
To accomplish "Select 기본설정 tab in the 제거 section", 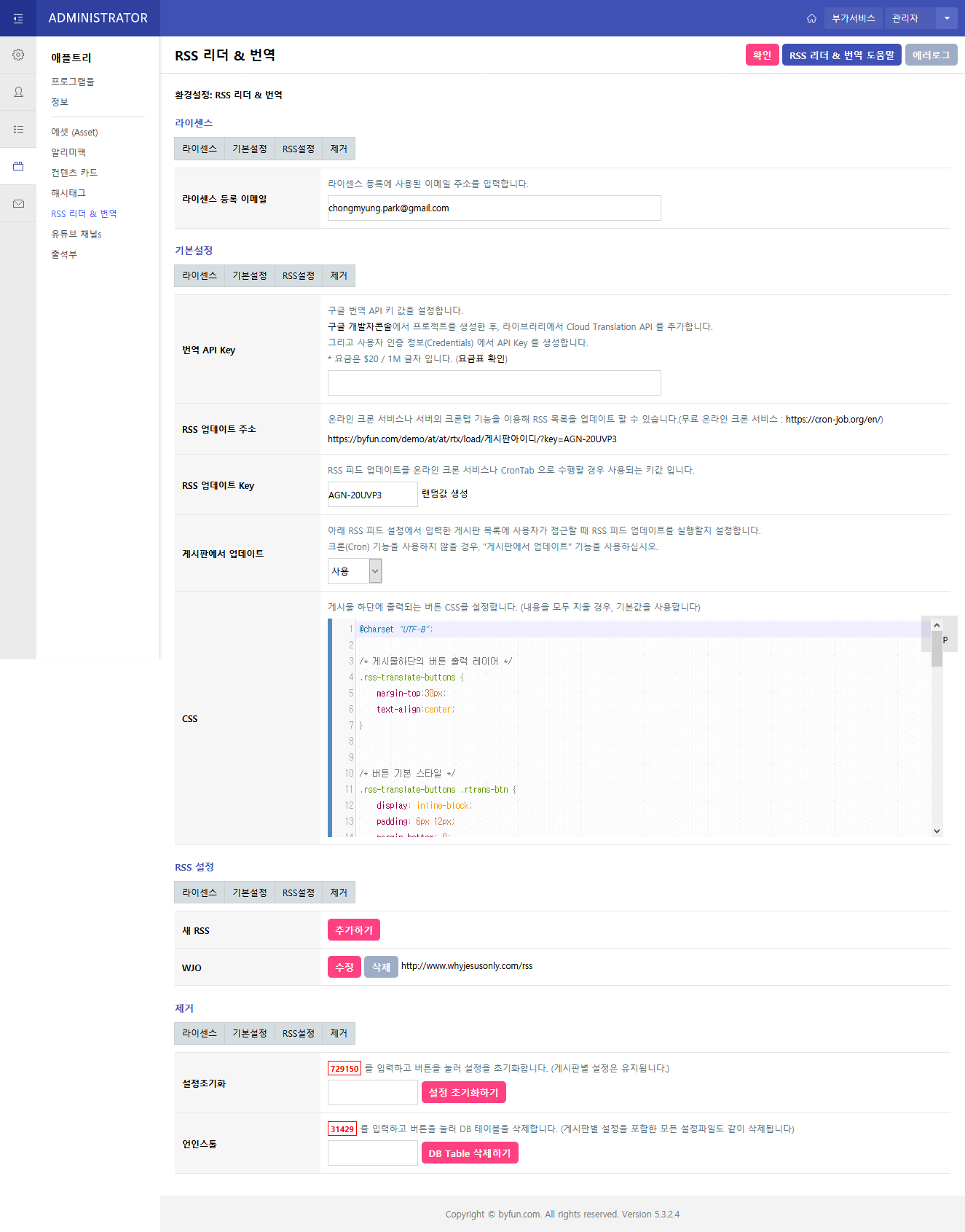I will click(249, 1033).
